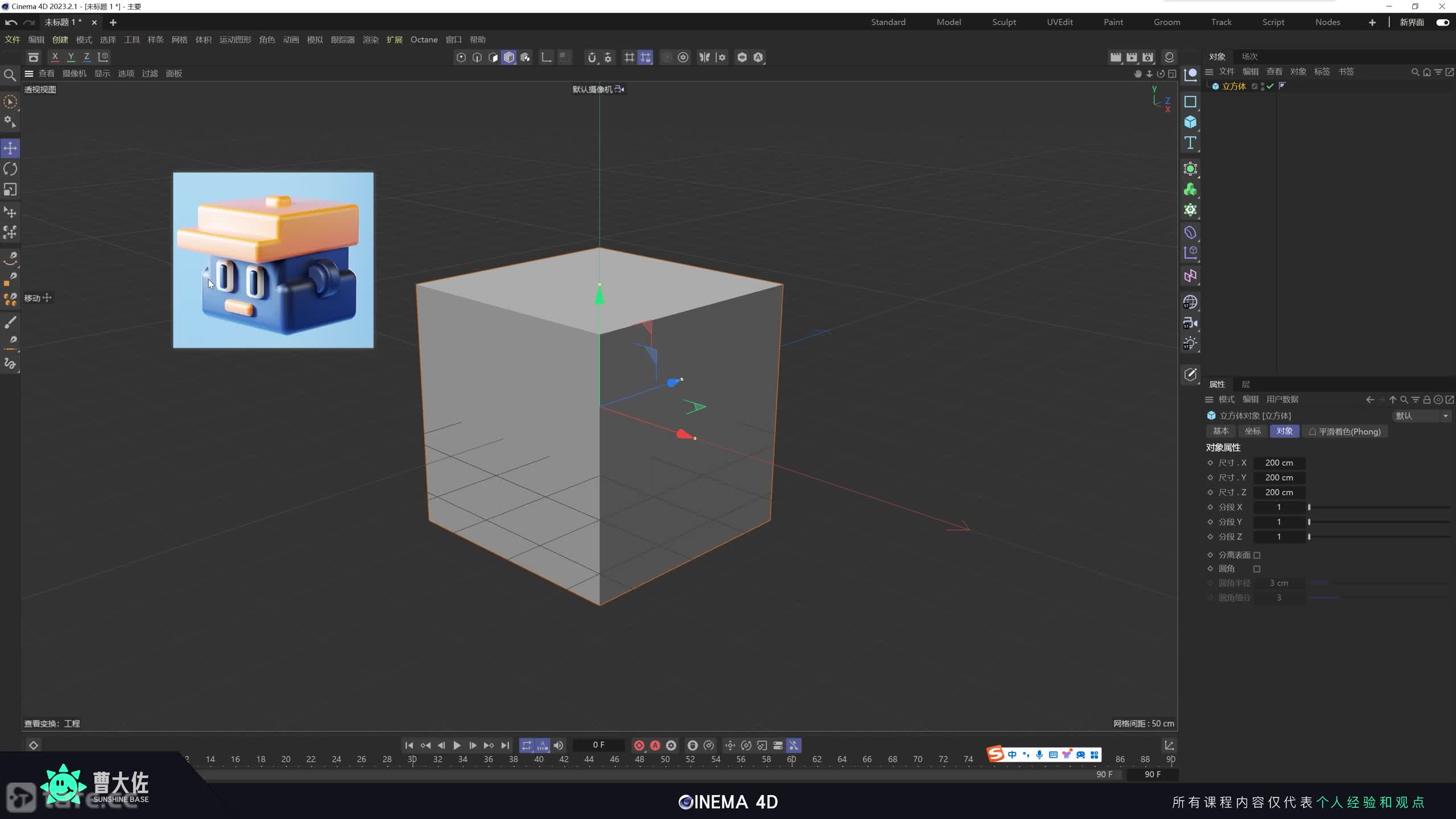Toggle the 新界面 switch
This screenshot has width=1456, height=819.
click(x=1442, y=22)
